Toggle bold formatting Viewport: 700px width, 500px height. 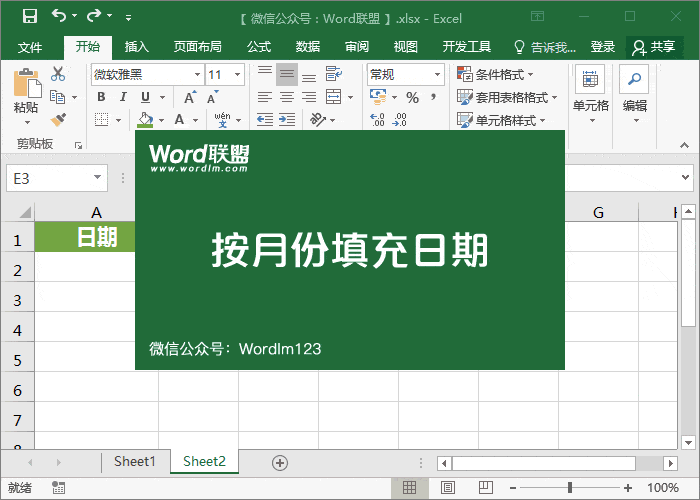point(101,97)
